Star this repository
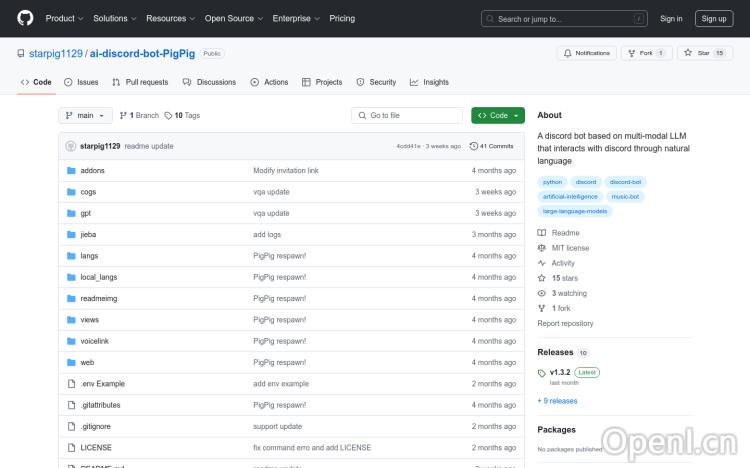 point(704,53)
